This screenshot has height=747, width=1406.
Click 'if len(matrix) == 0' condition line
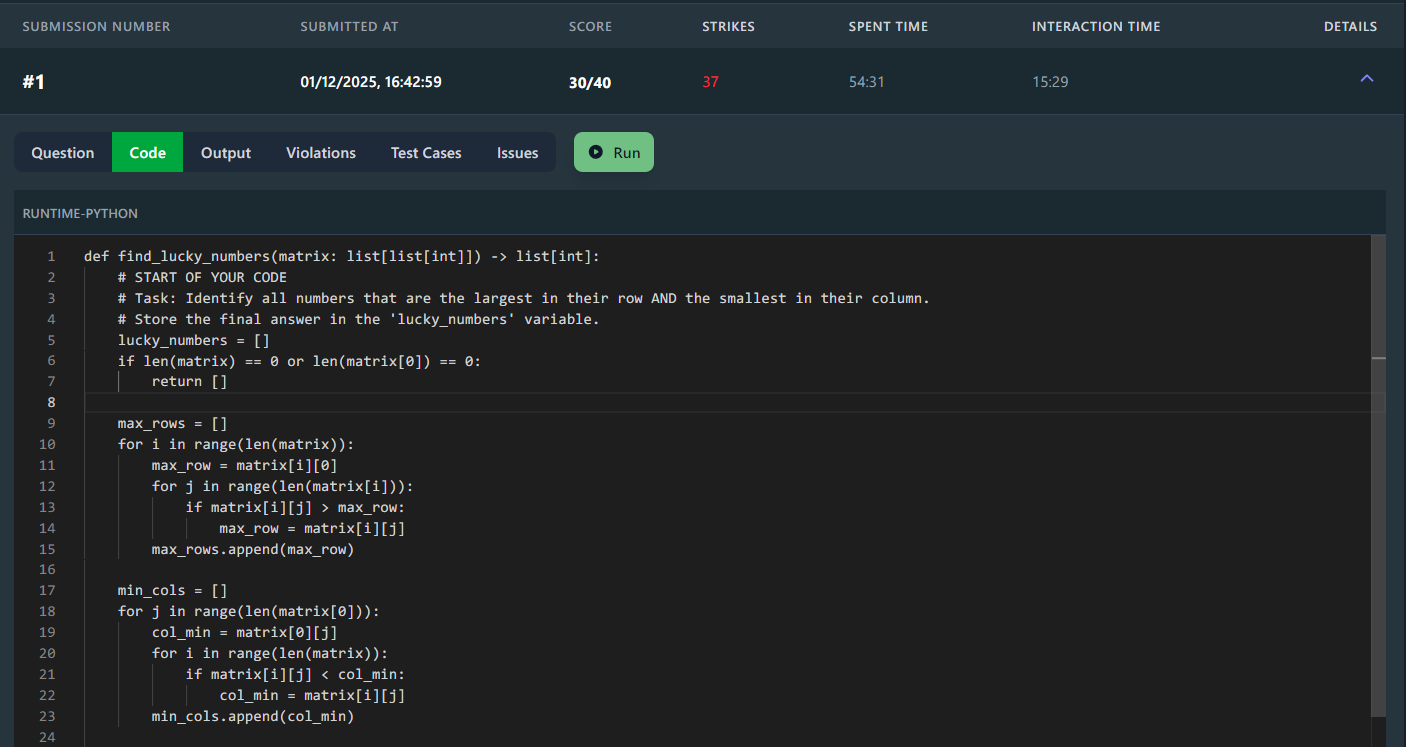point(299,361)
